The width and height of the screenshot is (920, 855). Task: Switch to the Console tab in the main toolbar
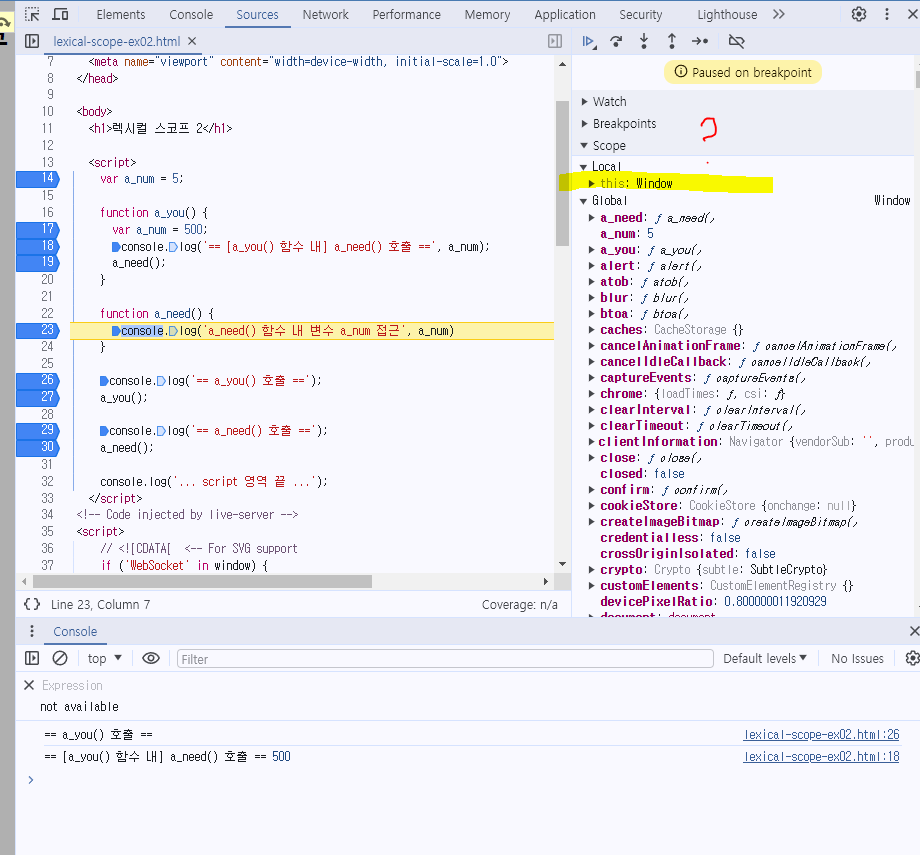(x=191, y=15)
